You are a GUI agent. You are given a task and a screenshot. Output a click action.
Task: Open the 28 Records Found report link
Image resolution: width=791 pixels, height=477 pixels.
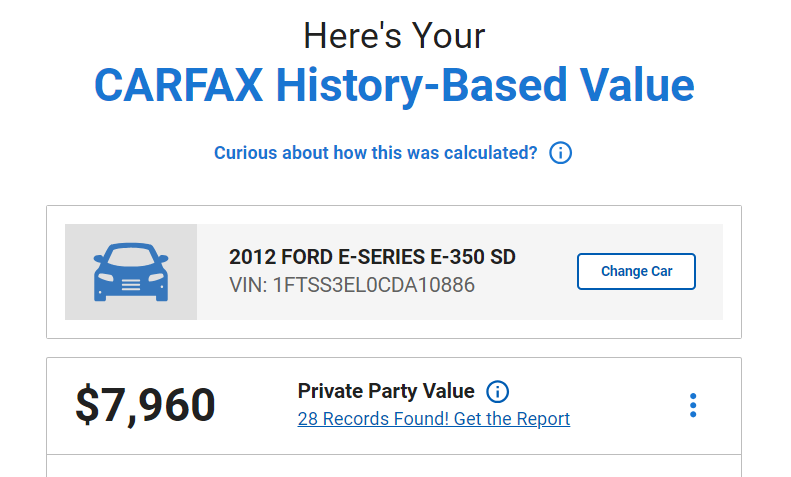coord(434,419)
